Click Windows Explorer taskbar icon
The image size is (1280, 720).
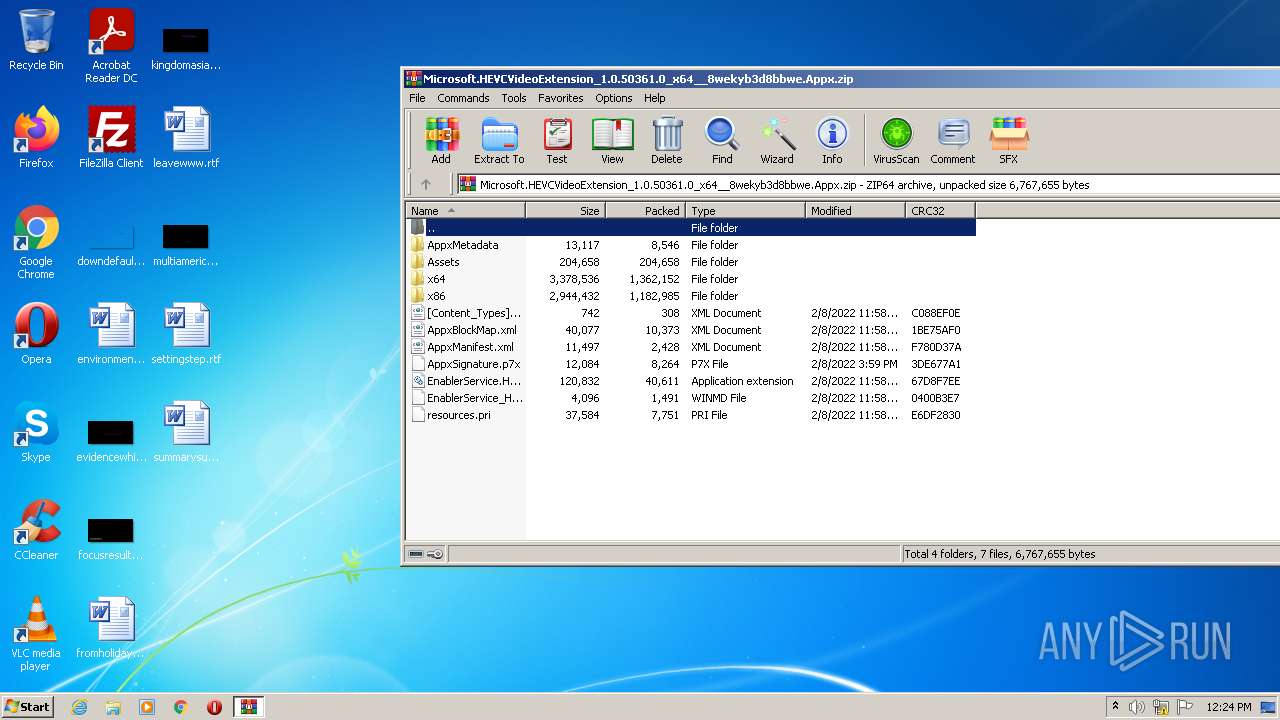[113, 707]
